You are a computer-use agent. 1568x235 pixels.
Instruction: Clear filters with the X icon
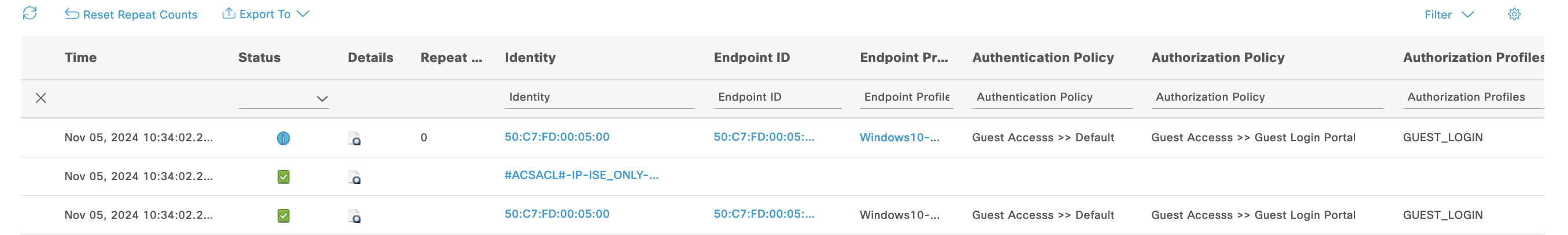41,98
